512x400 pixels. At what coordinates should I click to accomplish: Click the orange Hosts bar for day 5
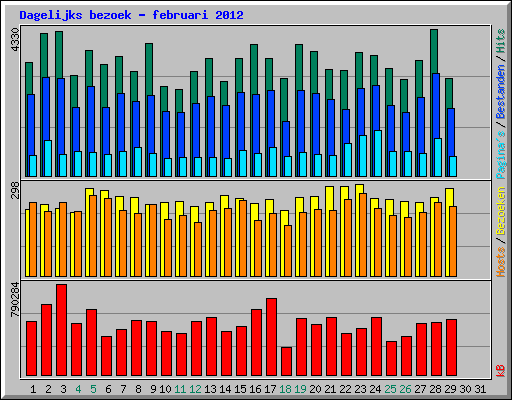coord(93,236)
